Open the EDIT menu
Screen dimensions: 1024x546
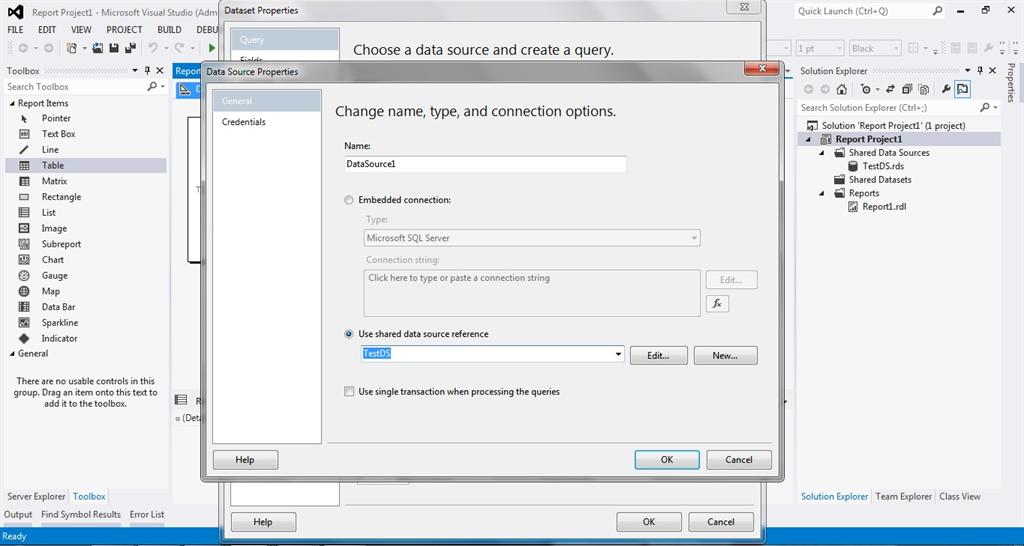47,30
